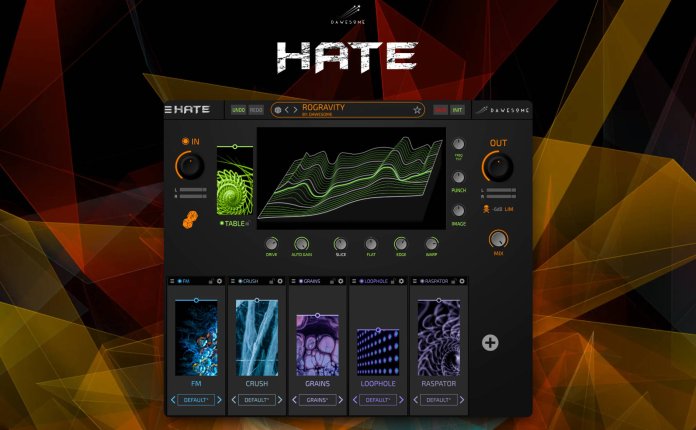
Task: Click the IN gain knob
Action: pos(190,166)
